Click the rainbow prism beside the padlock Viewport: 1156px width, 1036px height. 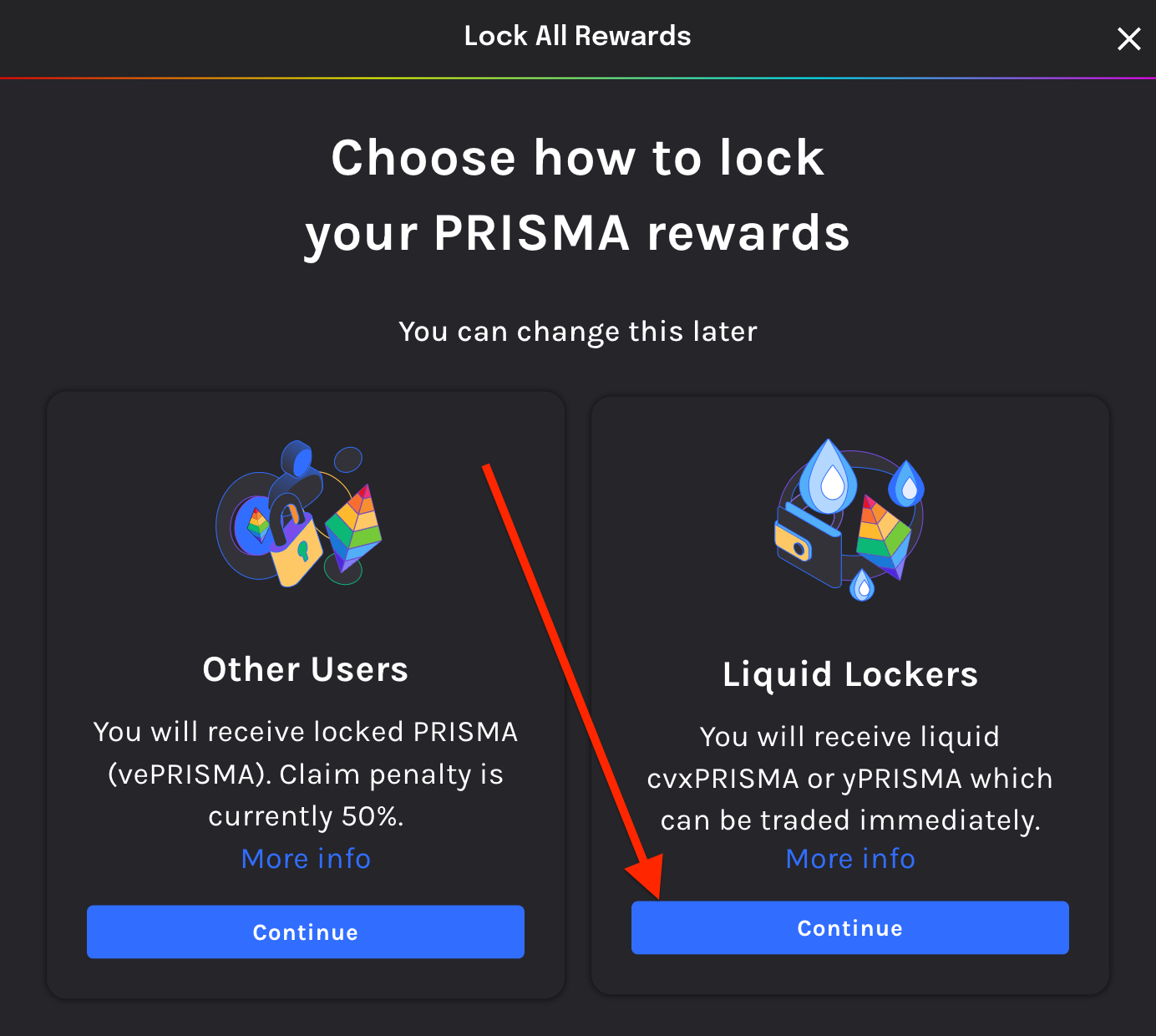tap(354, 525)
